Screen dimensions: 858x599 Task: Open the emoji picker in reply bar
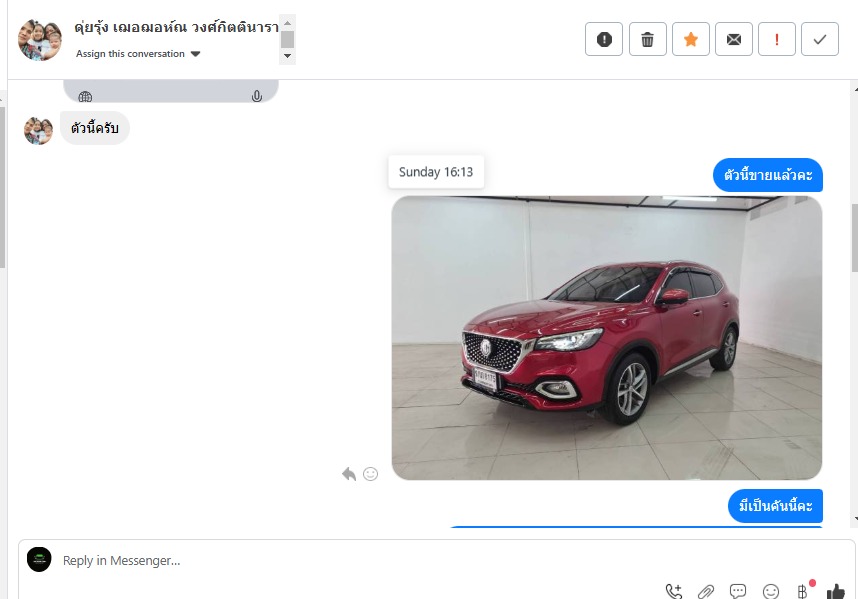[x=770, y=591]
